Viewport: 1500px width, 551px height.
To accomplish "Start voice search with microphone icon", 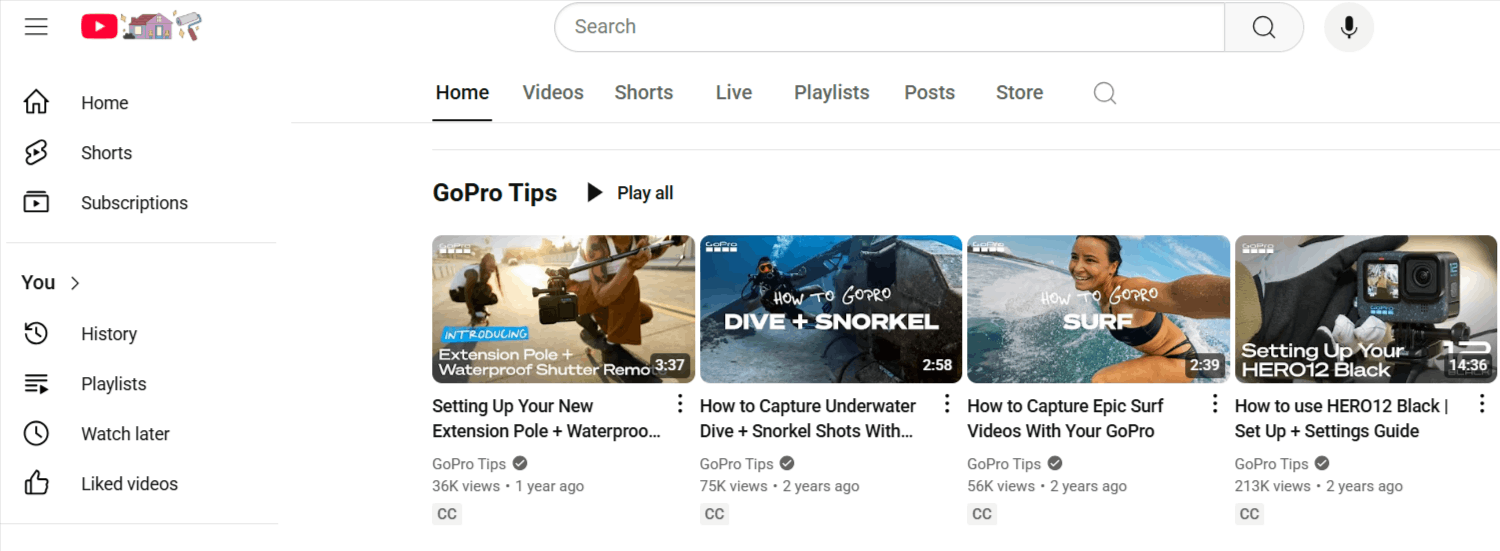I will coord(1348,27).
